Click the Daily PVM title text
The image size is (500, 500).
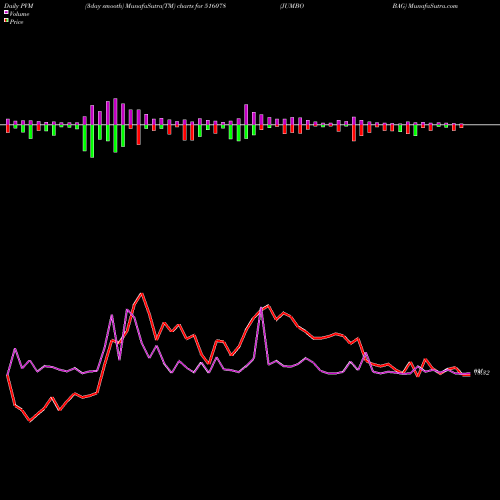[x=19, y=6]
